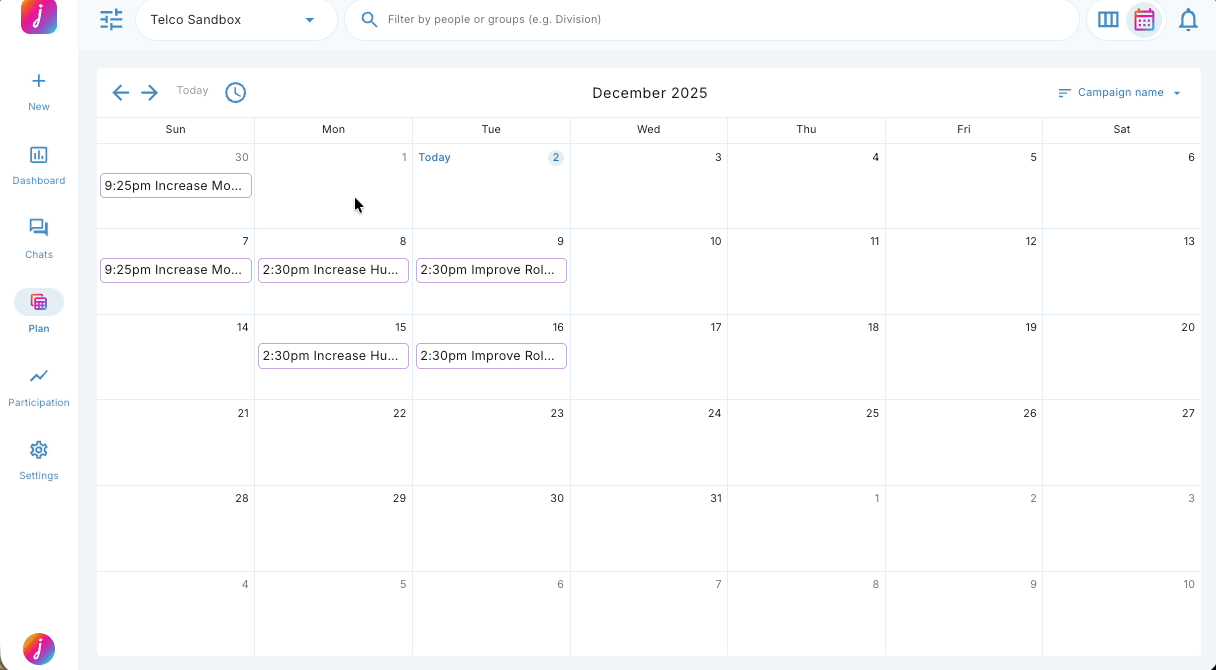Screen dimensions: 1216x670
Task: Click the New plus icon in the sidebar
Action: point(38,81)
